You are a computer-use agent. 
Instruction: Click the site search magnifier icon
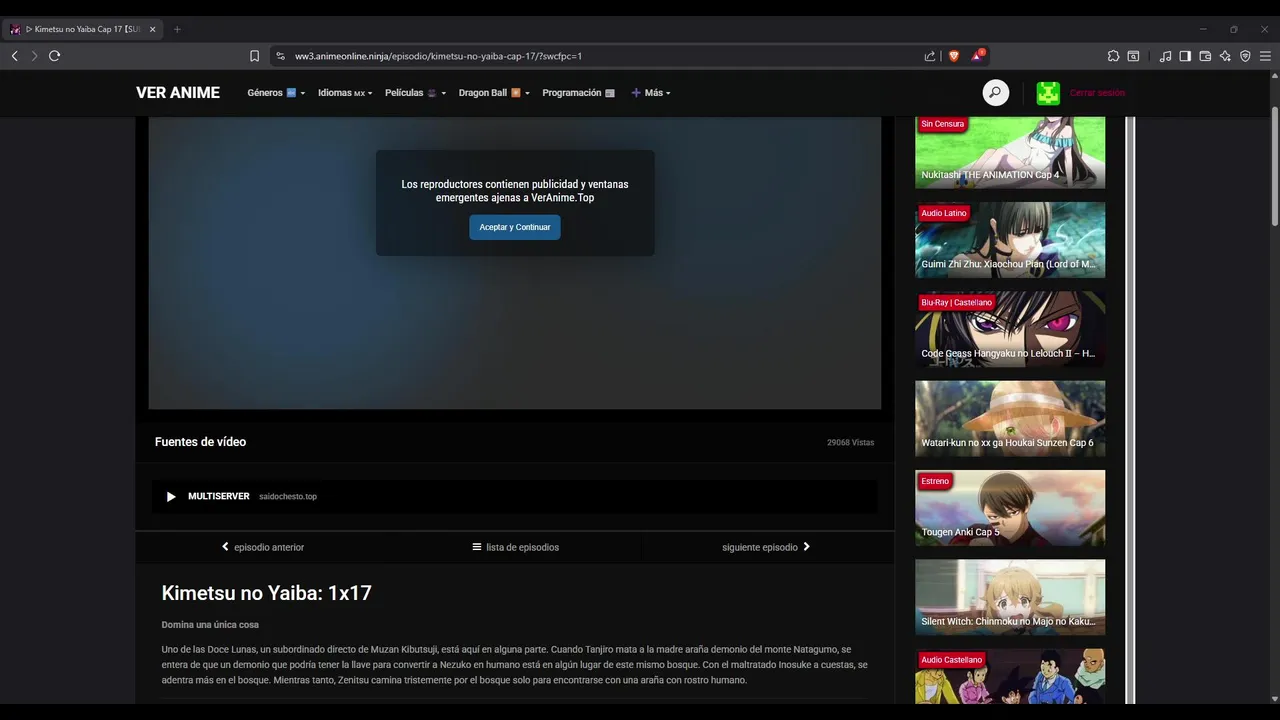tap(995, 93)
